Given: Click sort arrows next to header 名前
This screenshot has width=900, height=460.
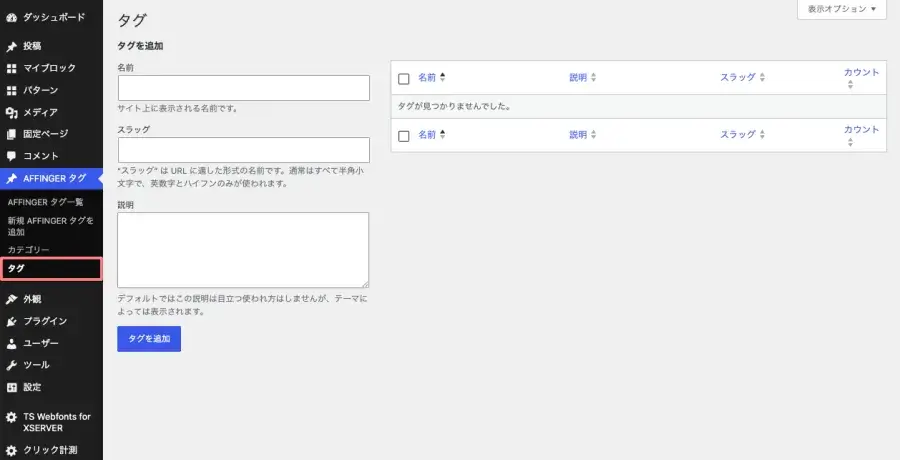Looking at the screenshot, I should point(443,77).
